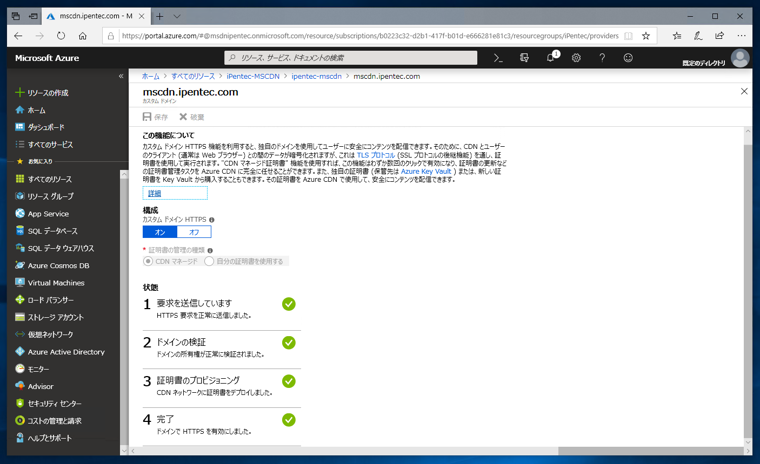Viewport: 760px width, 464px height.
Task: Click the ストレージ アカウント icon
Action: click(20, 317)
